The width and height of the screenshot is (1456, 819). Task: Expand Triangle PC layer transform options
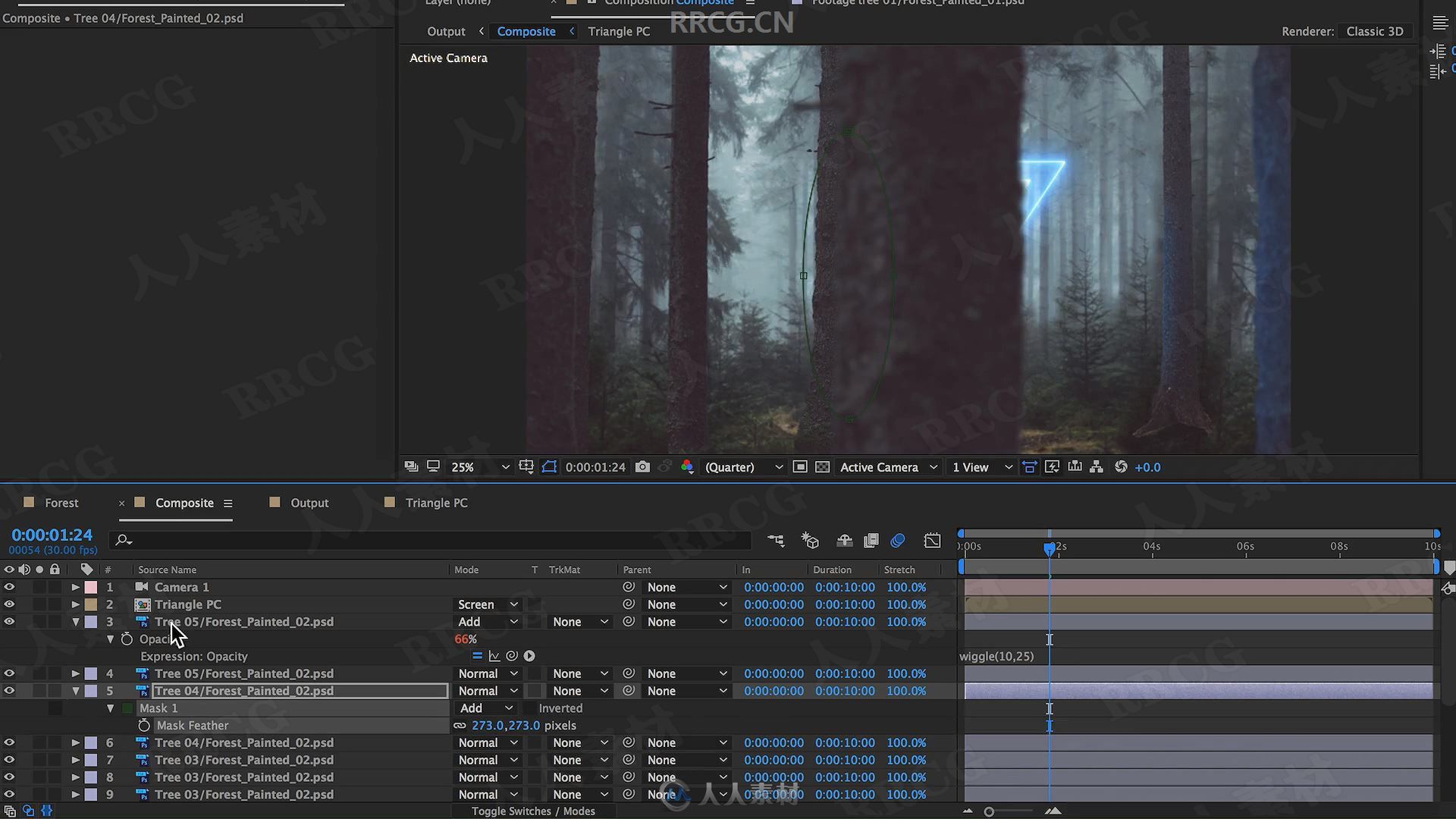(x=75, y=604)
